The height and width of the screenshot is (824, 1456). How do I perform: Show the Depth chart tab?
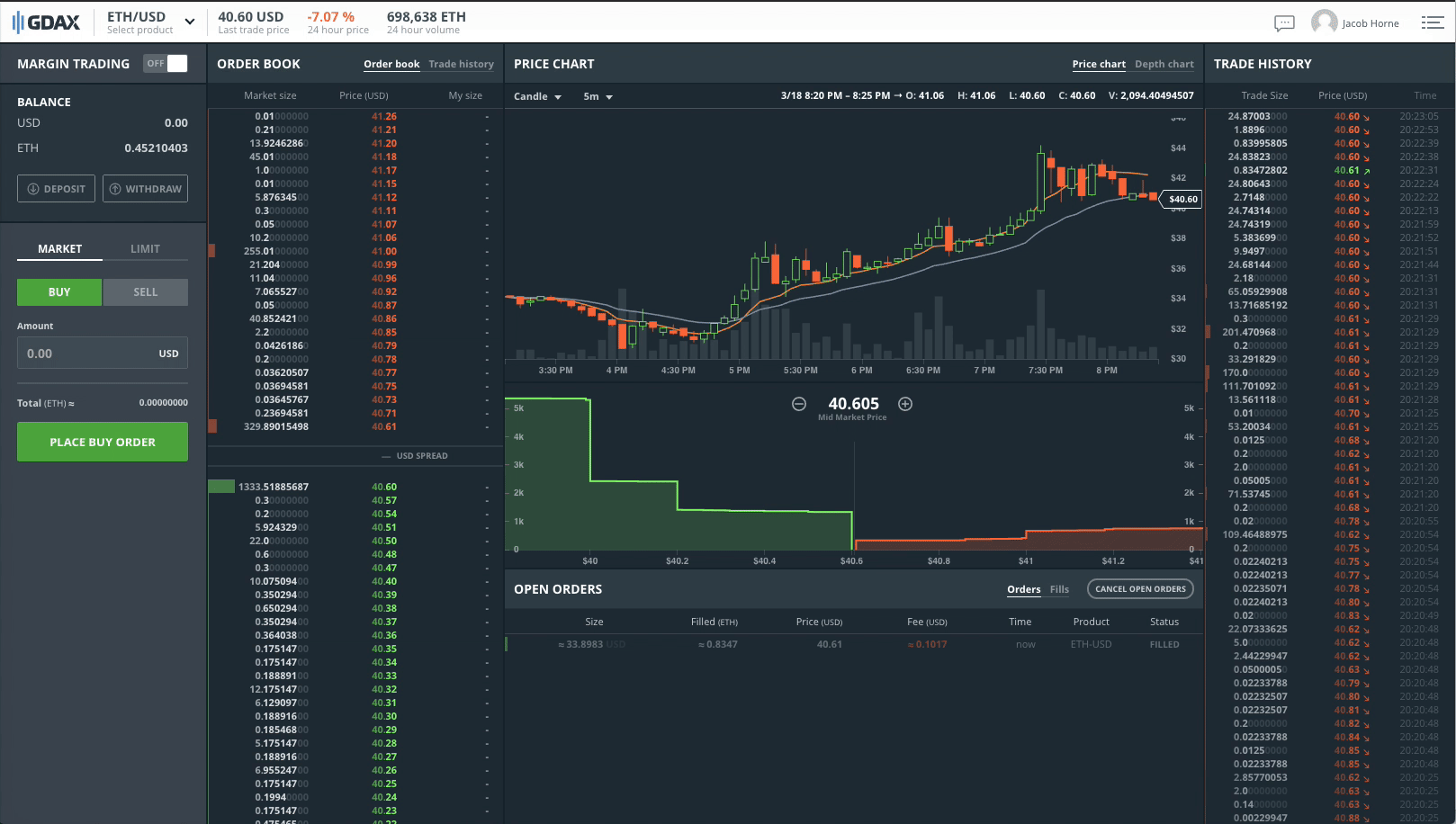point(1164,64)
